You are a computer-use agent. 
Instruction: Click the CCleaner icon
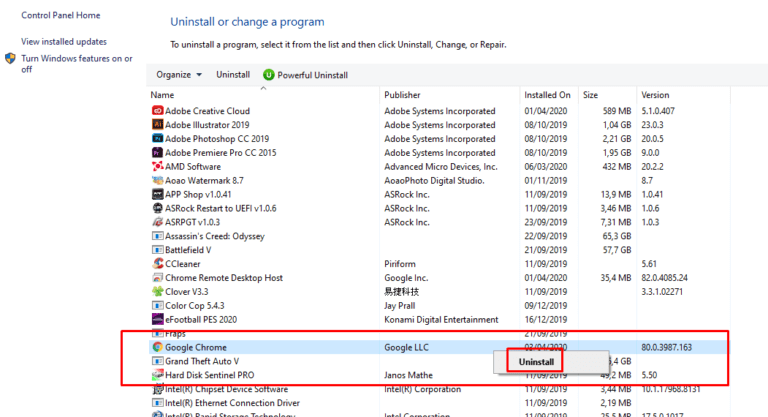[157, 264]
